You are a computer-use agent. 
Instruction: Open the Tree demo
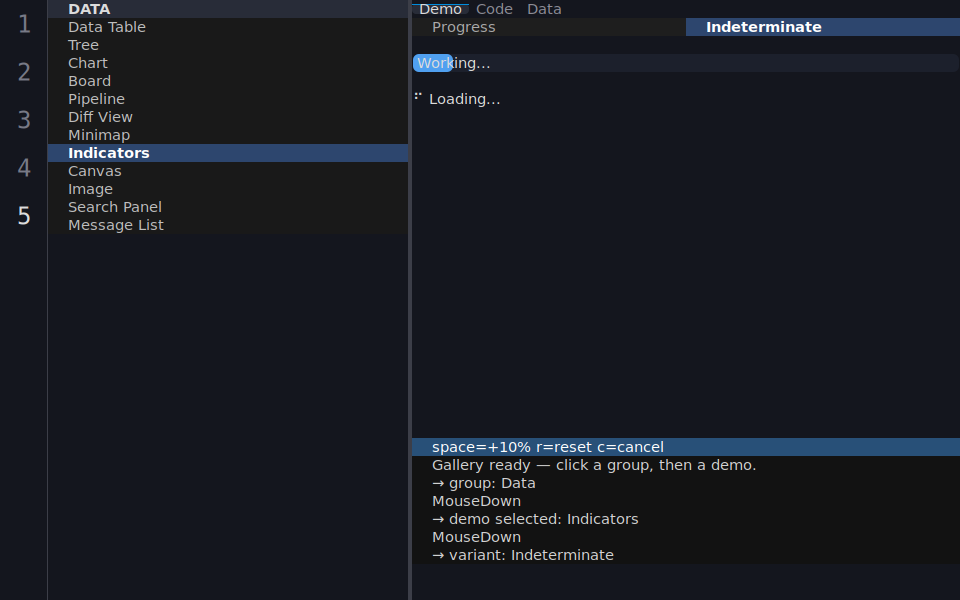click(x=228, y=45)
